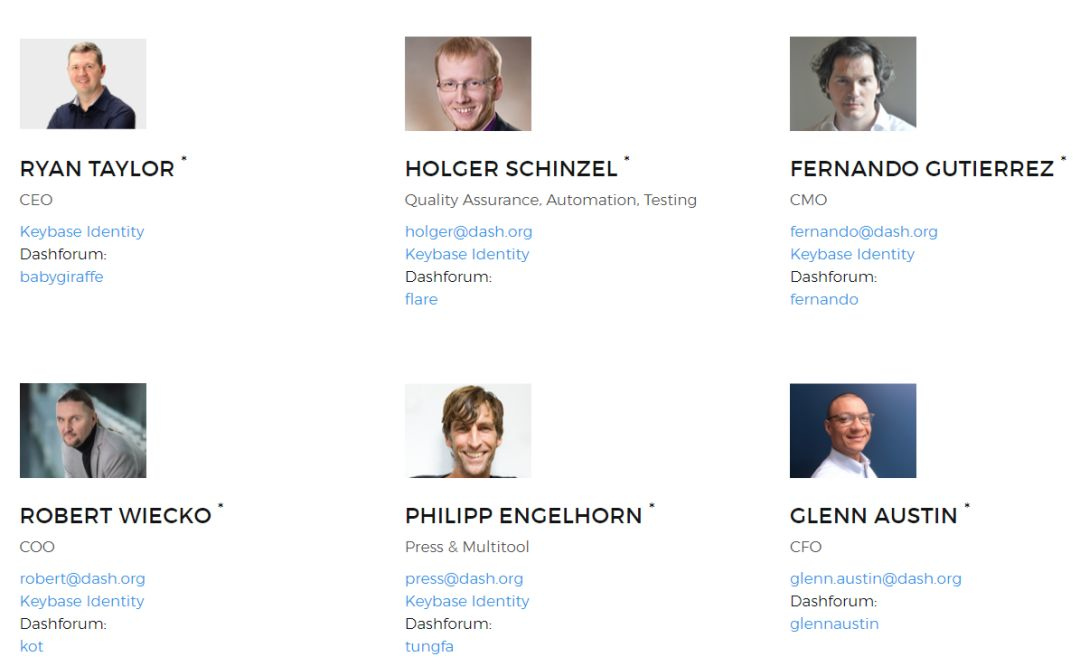Go to the flare Dashforum profile
The width and height of the screenshot is (1080, 666).
point(421,299)
